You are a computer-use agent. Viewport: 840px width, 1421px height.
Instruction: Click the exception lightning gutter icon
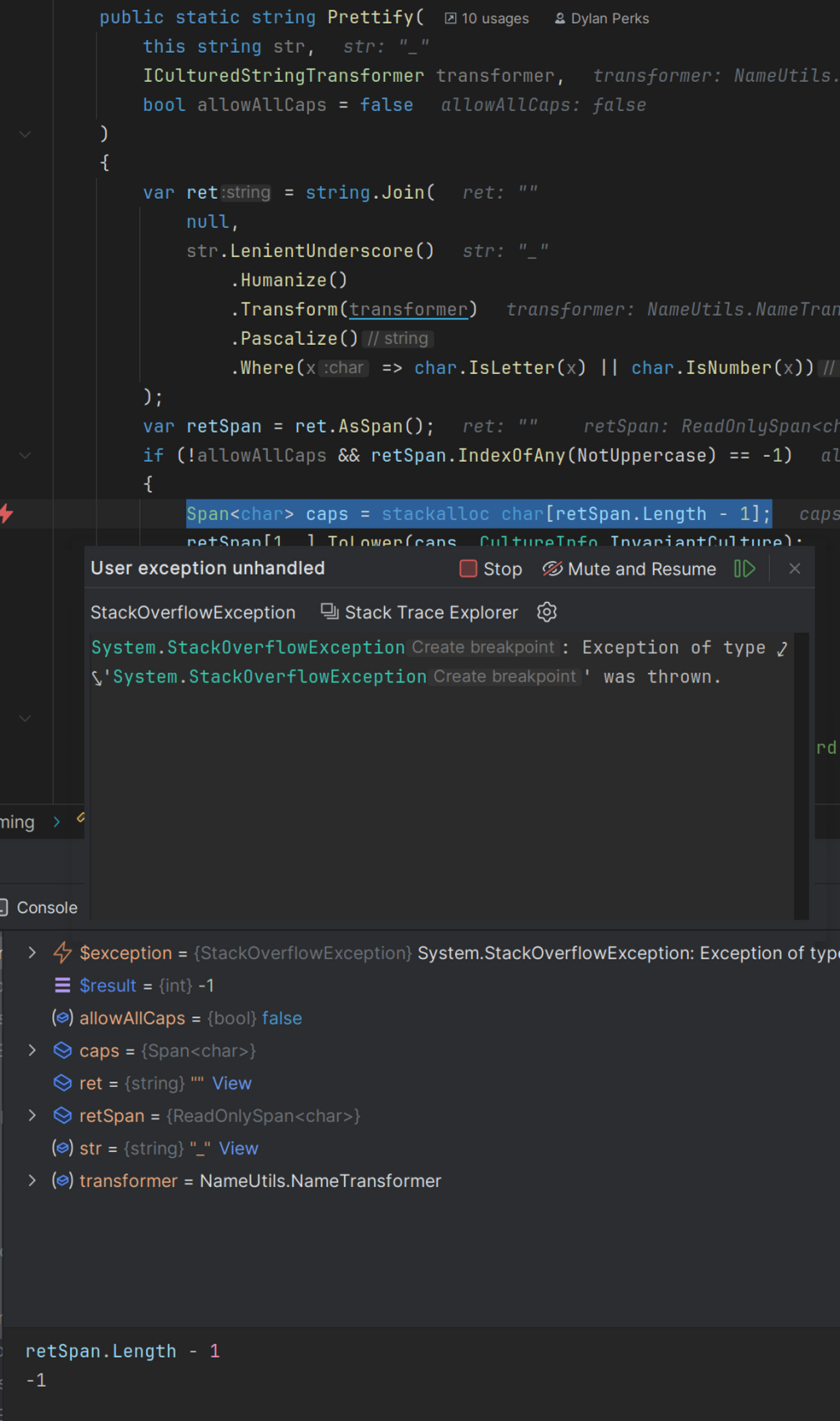click(7, 513)
